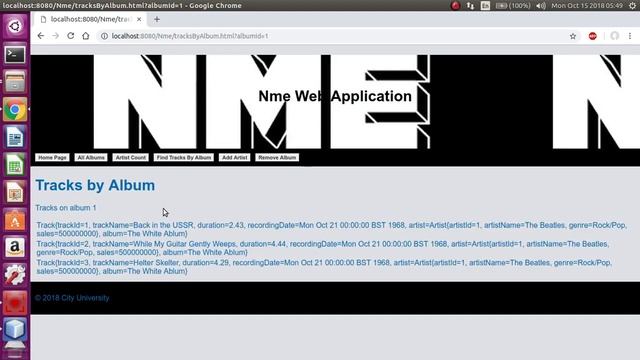Image resolution: width=640 pixels, height=360 pixels.
Task: Select Tracks on album 1 text
Action: click(x=66, y=208)
